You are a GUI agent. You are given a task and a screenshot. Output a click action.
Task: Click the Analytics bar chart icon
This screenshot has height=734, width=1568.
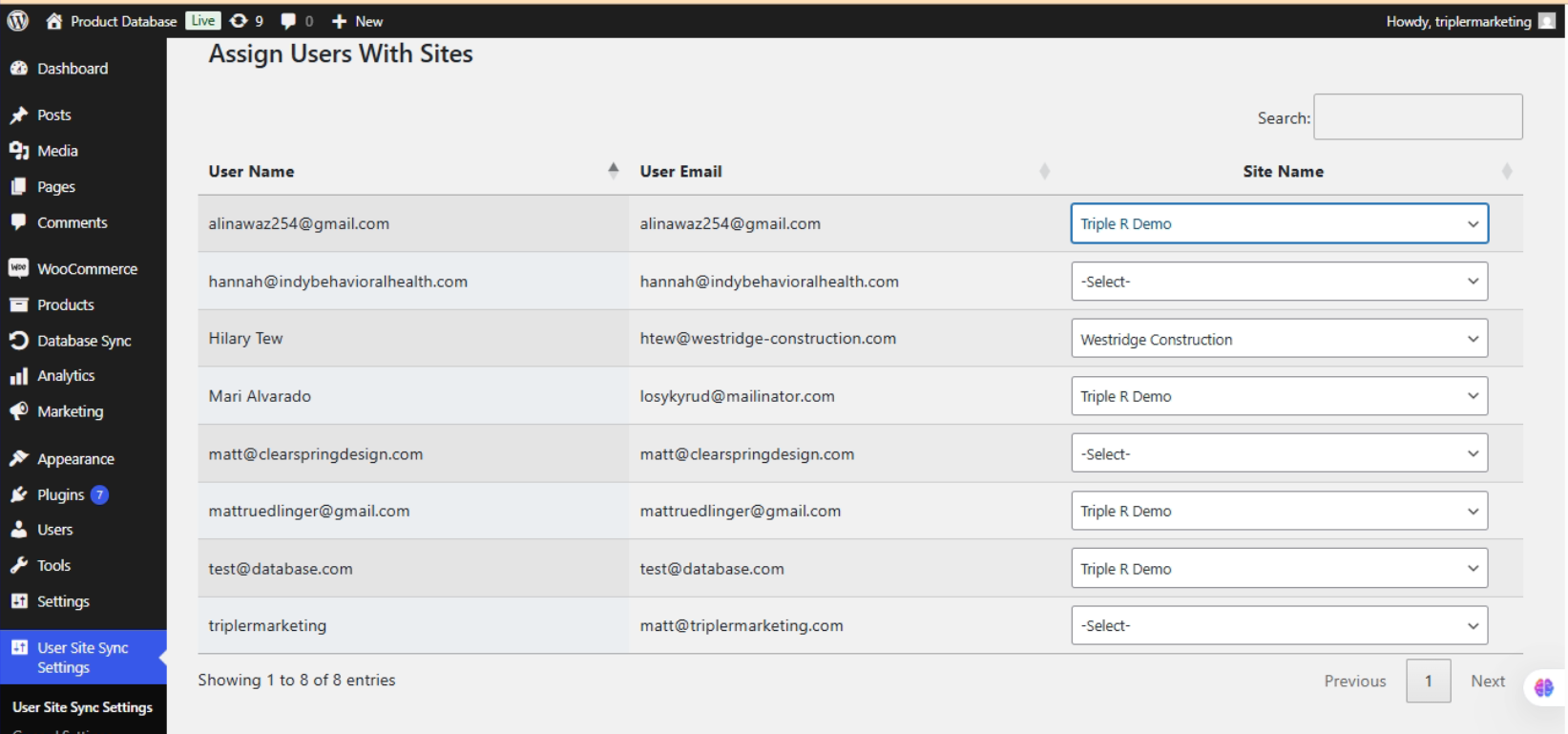click(x=18, y=376)
